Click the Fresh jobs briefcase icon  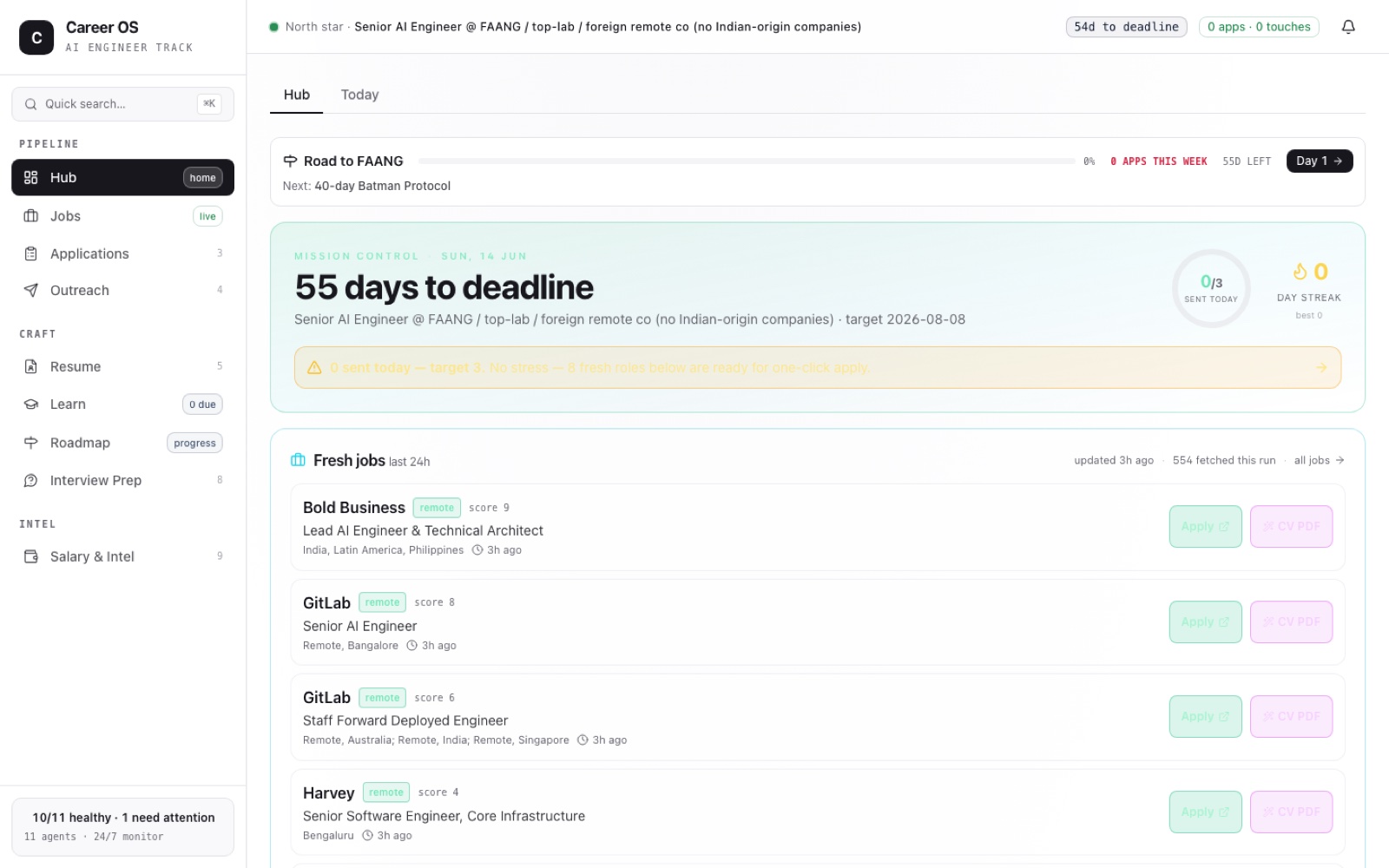[x=298, y=460]
